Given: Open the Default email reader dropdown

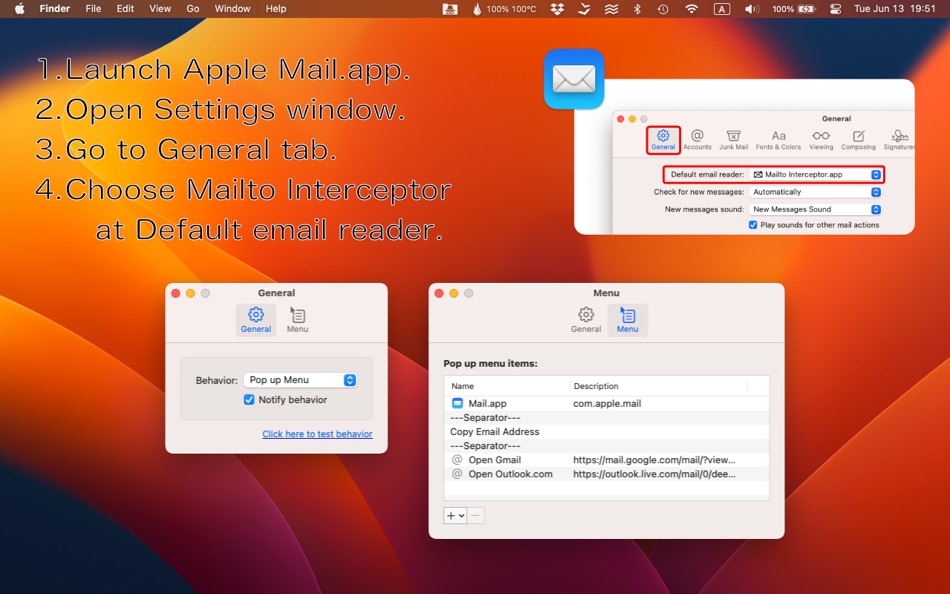Looking at the screenshot, I should (x=815, y=175).
